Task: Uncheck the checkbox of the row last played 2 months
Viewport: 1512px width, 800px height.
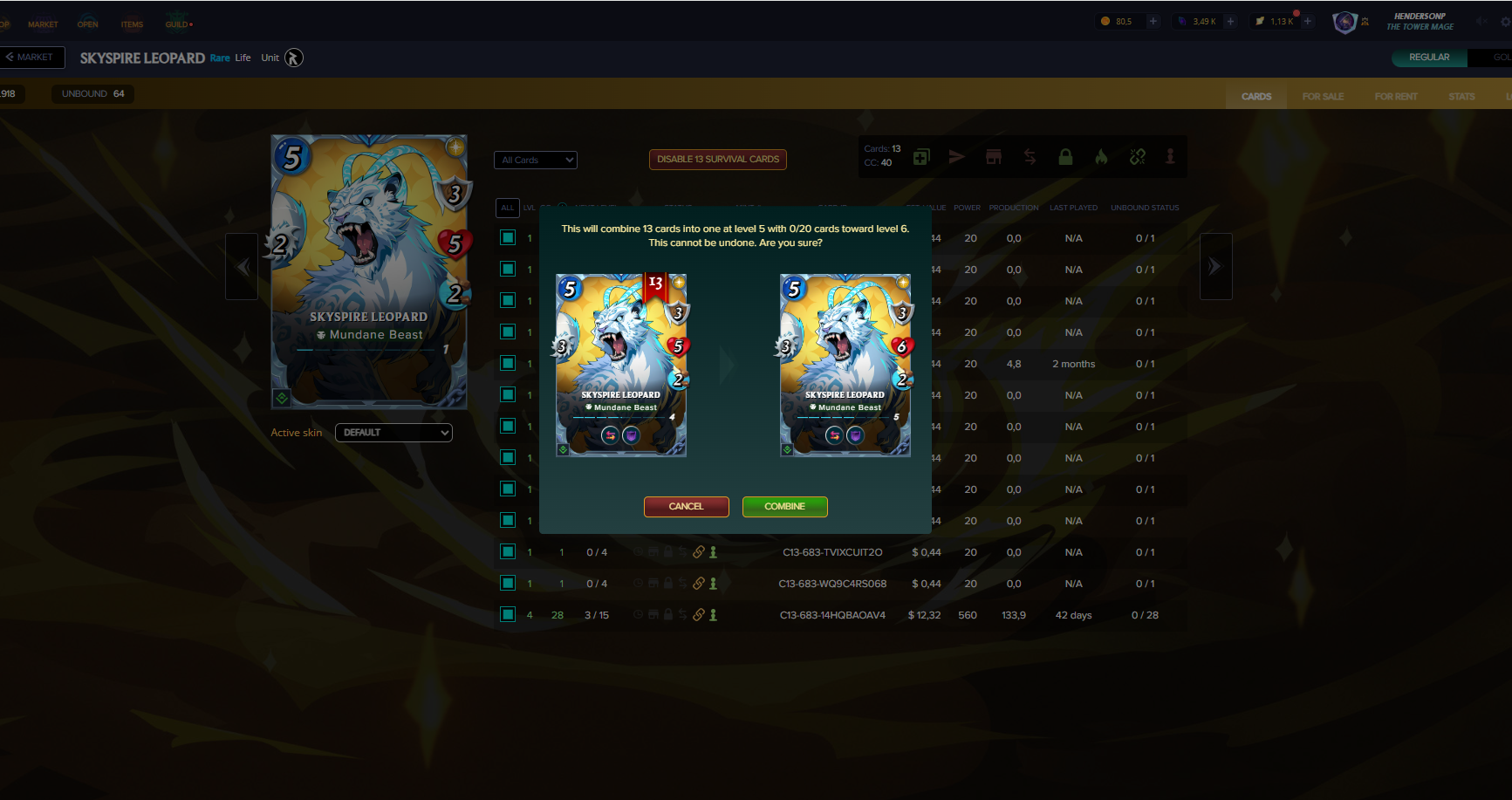Action: tap(508, 363)
